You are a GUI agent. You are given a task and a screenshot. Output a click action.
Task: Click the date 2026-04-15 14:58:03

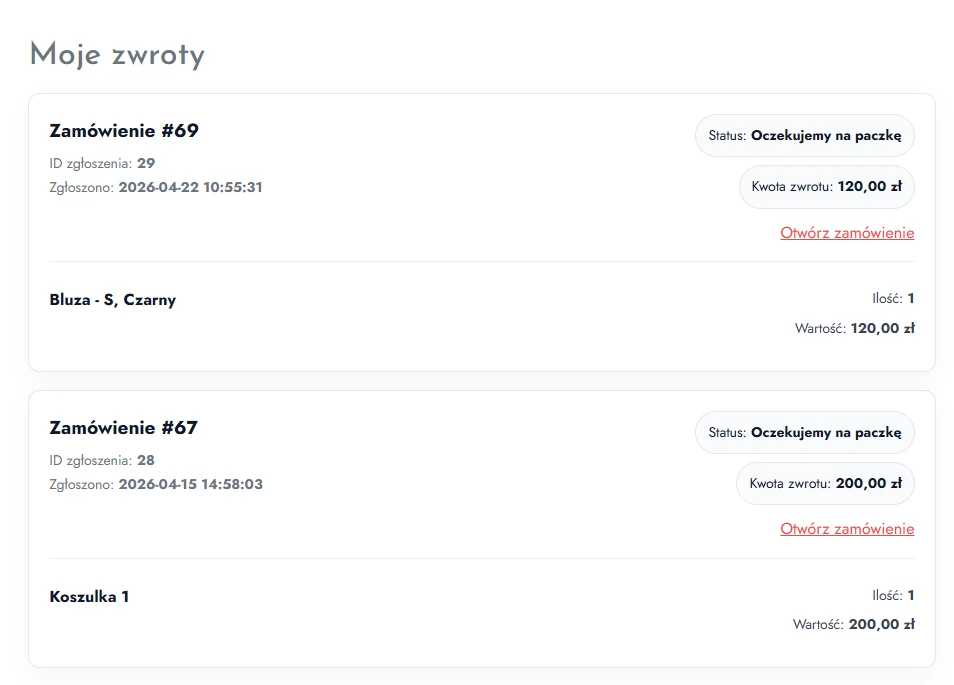(x=190, y=484)
